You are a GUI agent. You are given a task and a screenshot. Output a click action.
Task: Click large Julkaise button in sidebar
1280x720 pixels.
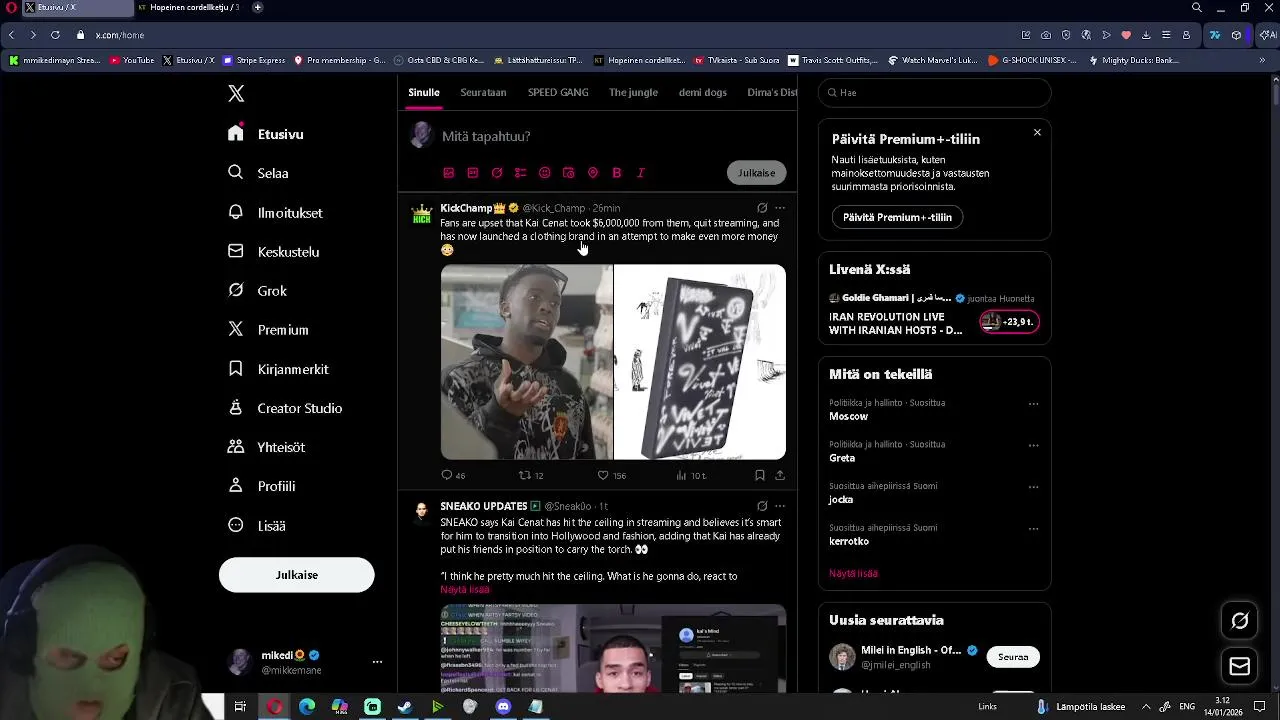296,575
